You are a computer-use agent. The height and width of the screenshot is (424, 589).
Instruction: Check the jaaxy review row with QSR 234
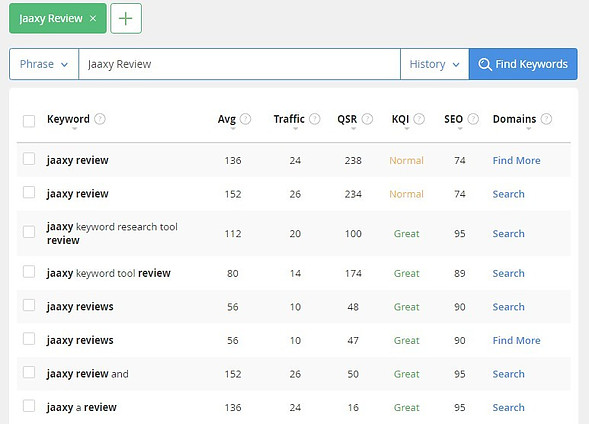click(x=29, y=192)
